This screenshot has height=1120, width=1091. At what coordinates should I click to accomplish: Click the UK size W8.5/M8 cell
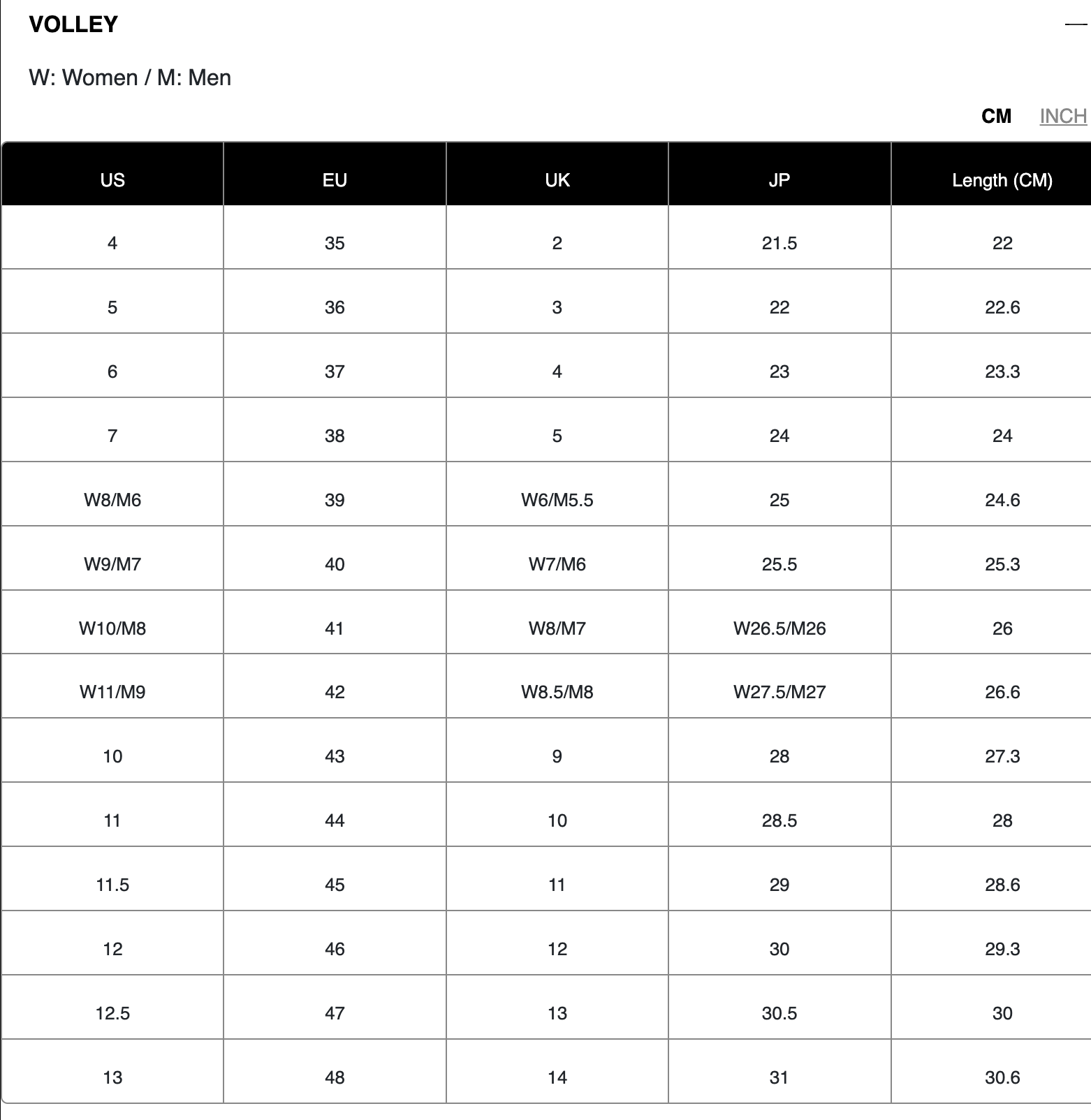point(557,692)
